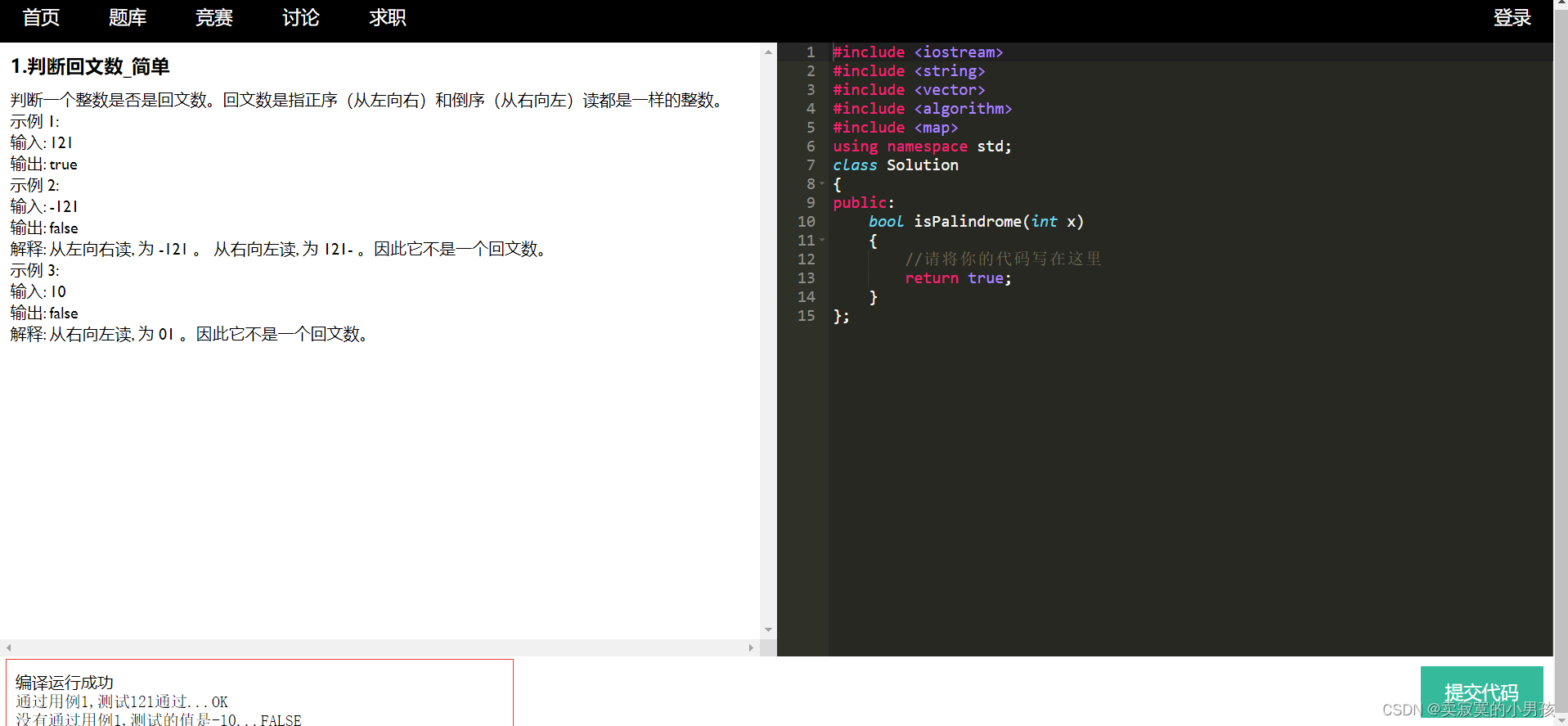Viewport: 1568px width, 726px height.
Task: Collapse code fold arrow at line 11
Action: pos(822,241)
